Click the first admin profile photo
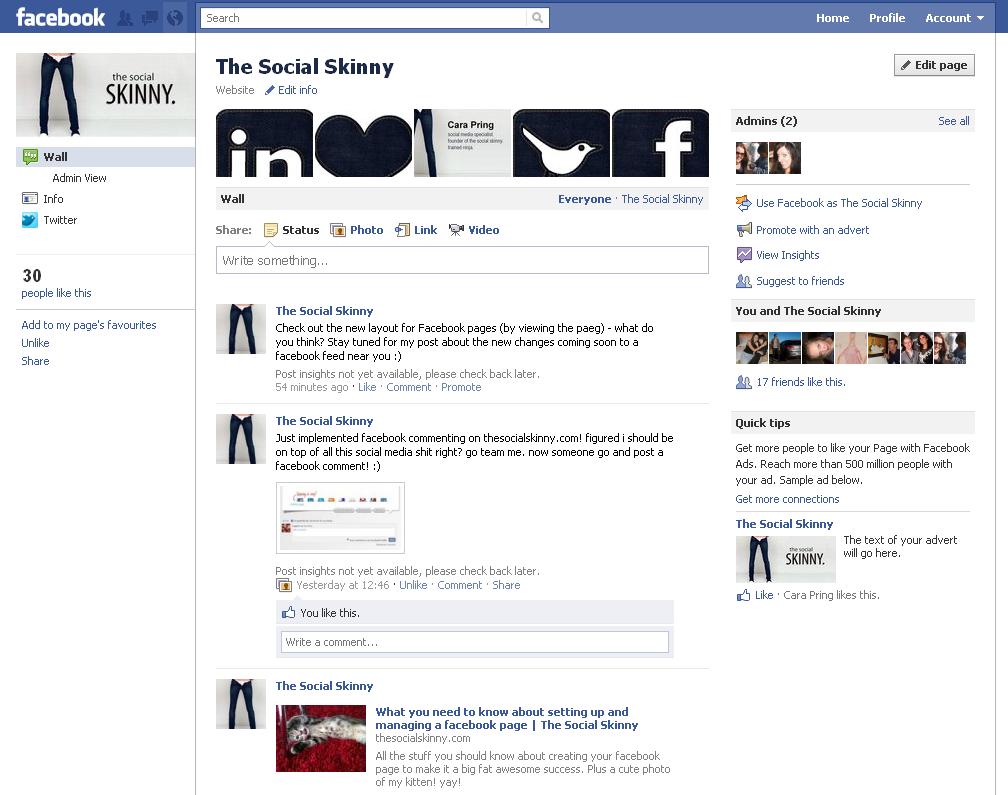Image resolution: width=1008 pixels, height=795 pixels. tap(752, 158)
